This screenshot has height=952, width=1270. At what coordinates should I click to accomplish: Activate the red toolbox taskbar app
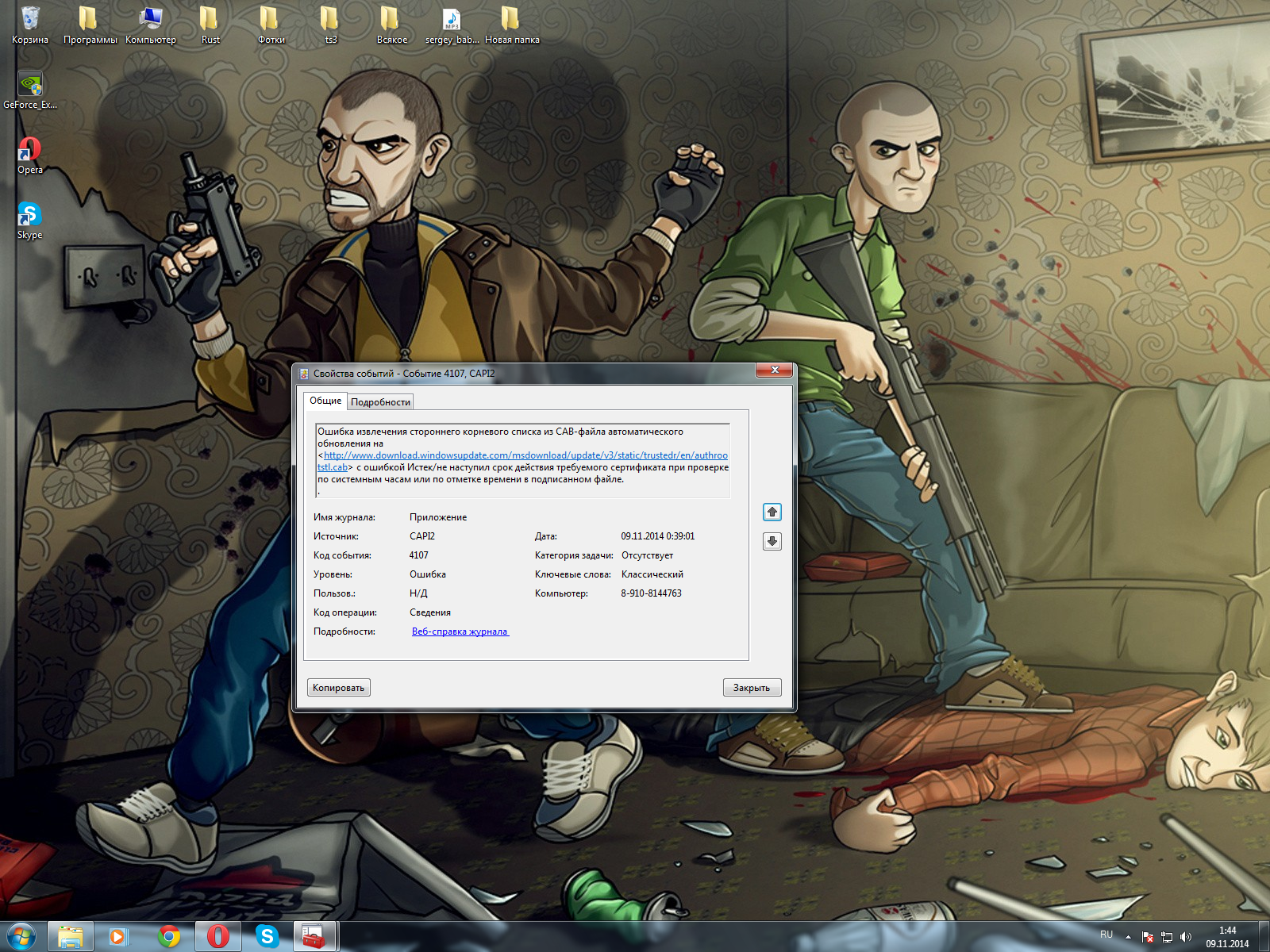tap(316, 937)
